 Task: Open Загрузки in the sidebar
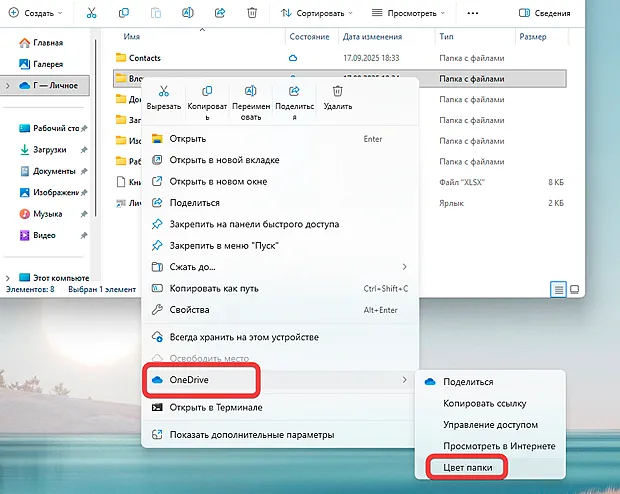[x=43, y=150]
